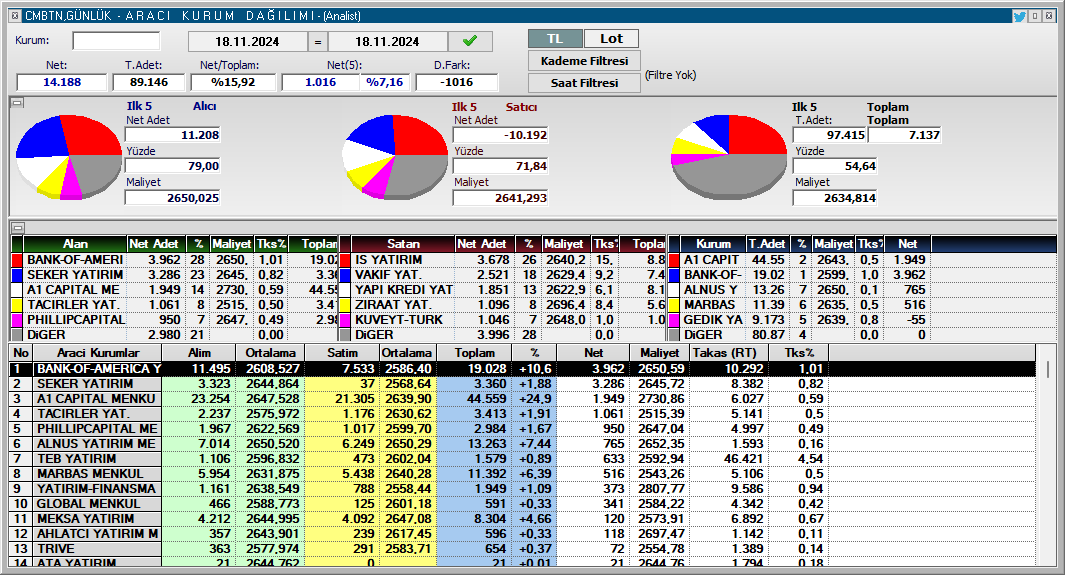This screenshot has width=1065, height=575.
Task: Select TEB YATIRIM row
Action: (522, 458)
